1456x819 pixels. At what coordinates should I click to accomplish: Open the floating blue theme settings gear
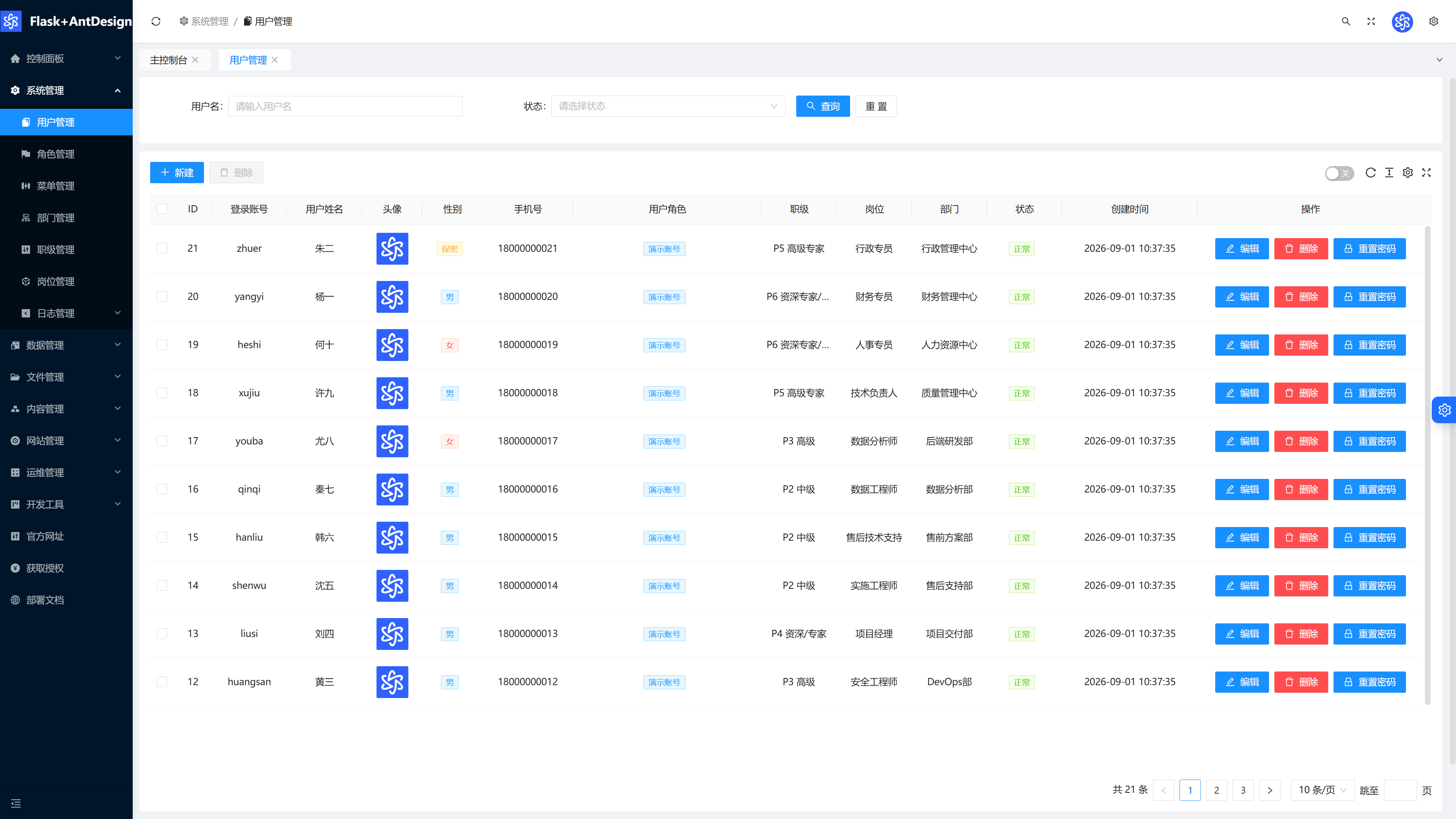coord(1444,410)
